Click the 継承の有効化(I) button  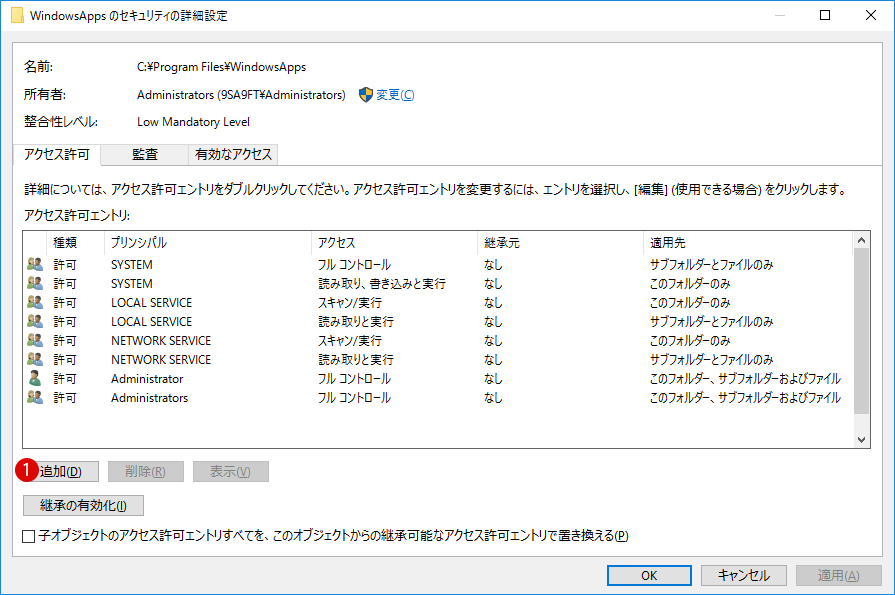83,505
